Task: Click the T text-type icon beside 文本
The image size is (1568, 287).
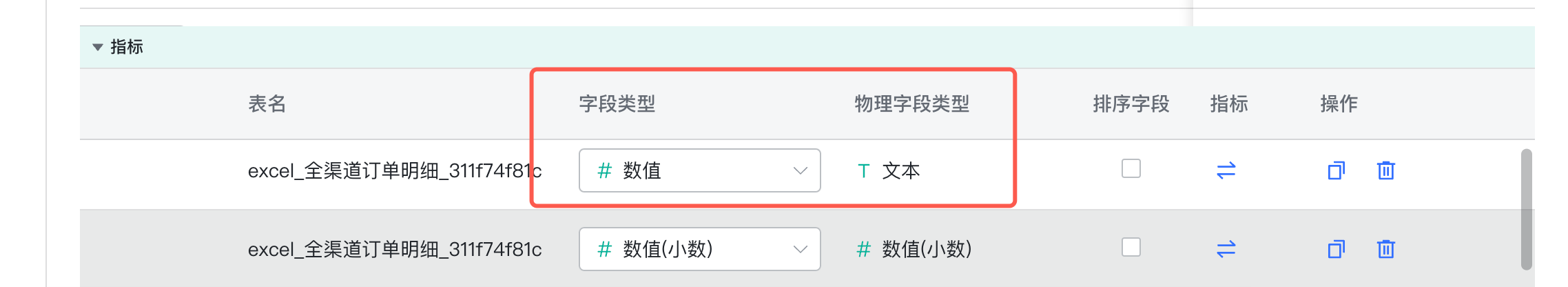Action: click(863, 171)
